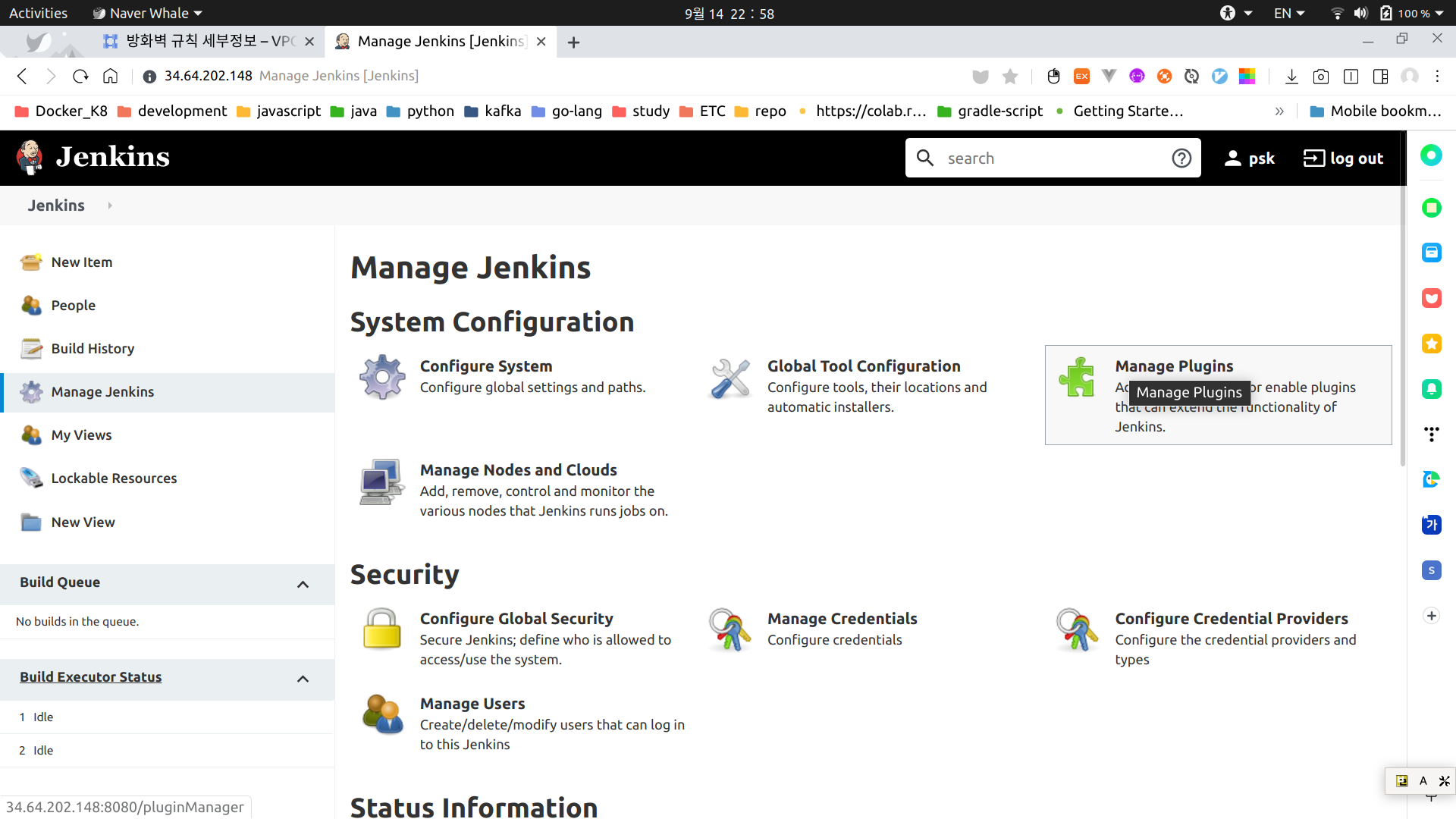The width and height of the screenshot is (1456, 819).
Task: Open Global Tool Configuration wrench icon
Action: click(730, 378)
